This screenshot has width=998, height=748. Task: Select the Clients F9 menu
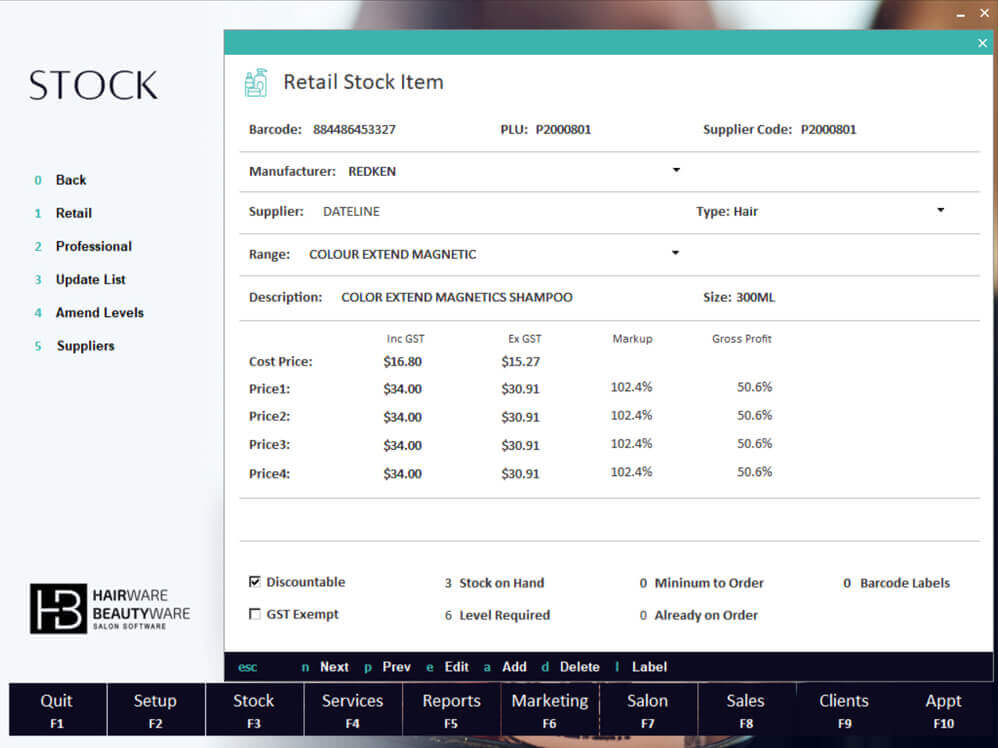(x=844, y=710)
